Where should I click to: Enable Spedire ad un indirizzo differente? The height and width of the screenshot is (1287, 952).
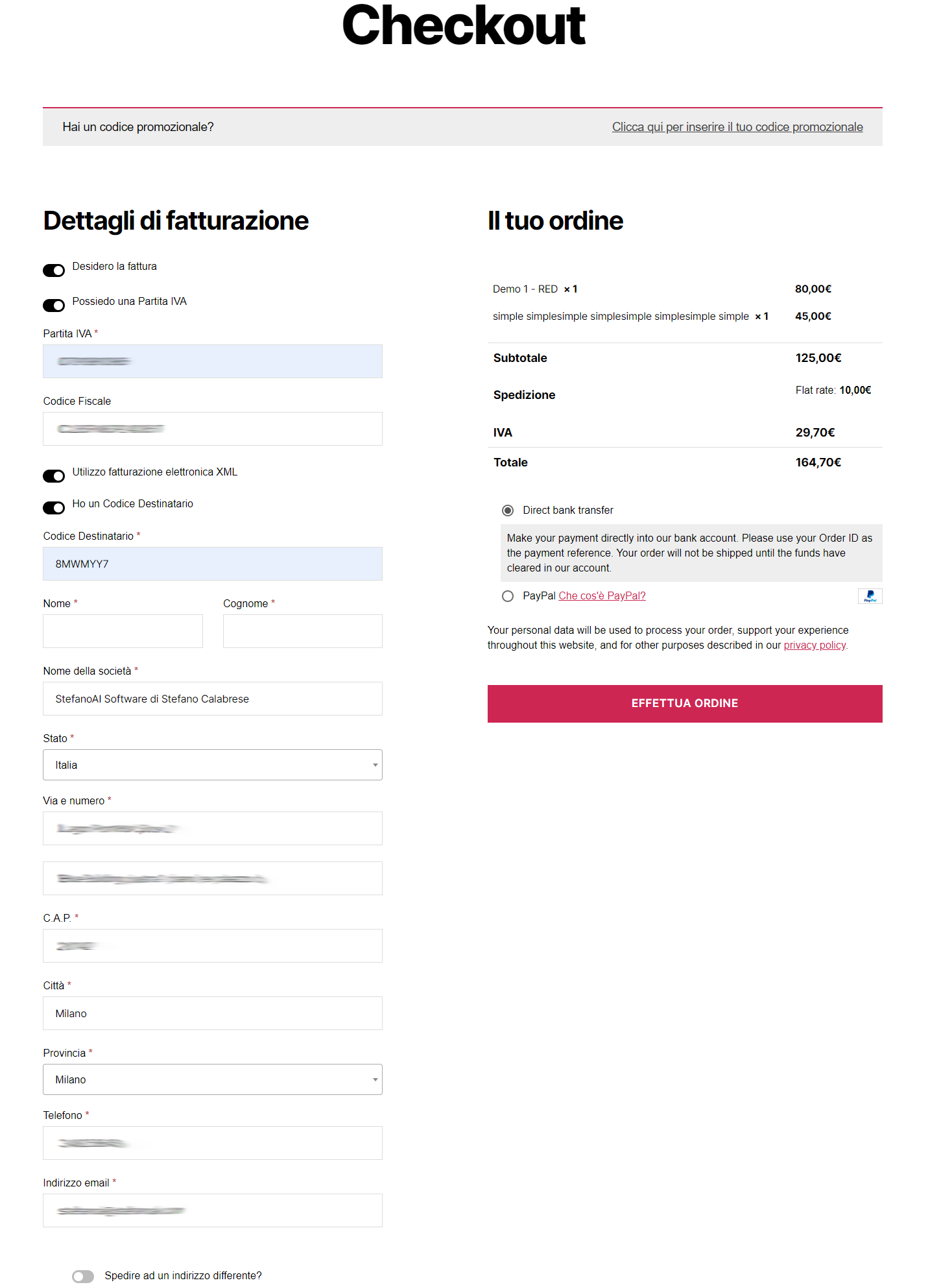point(83,1276)
